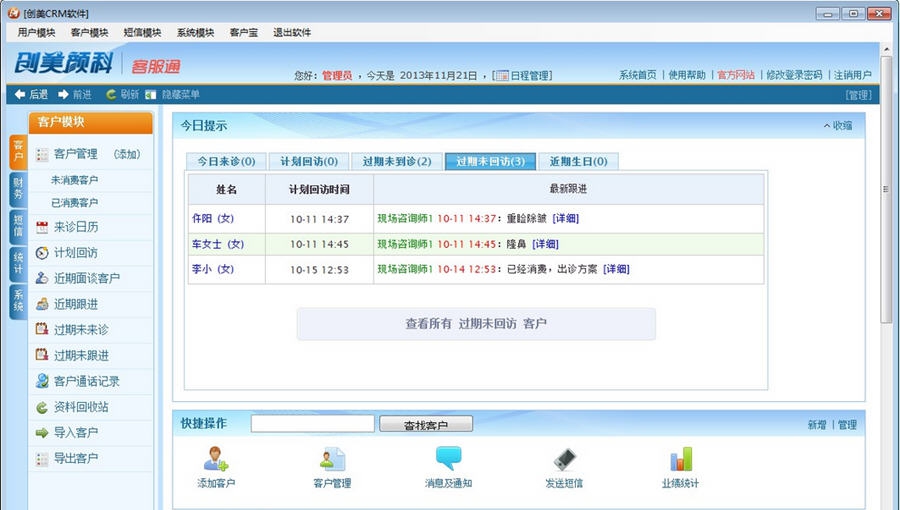Click (添加) next to 客户管理
900x510 pixels.
coord(127,154)
